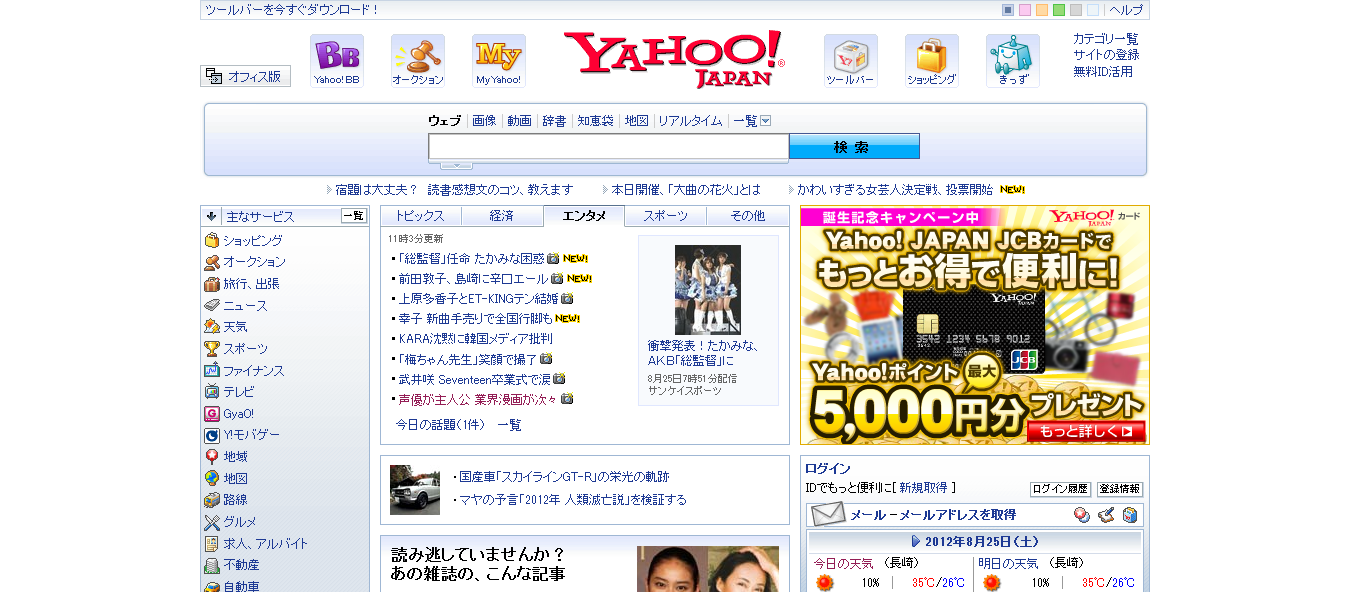The image size is (1349, 592).
Task: Click the スポーツ trophy sidebar icon
Action: tap(212, 349)
